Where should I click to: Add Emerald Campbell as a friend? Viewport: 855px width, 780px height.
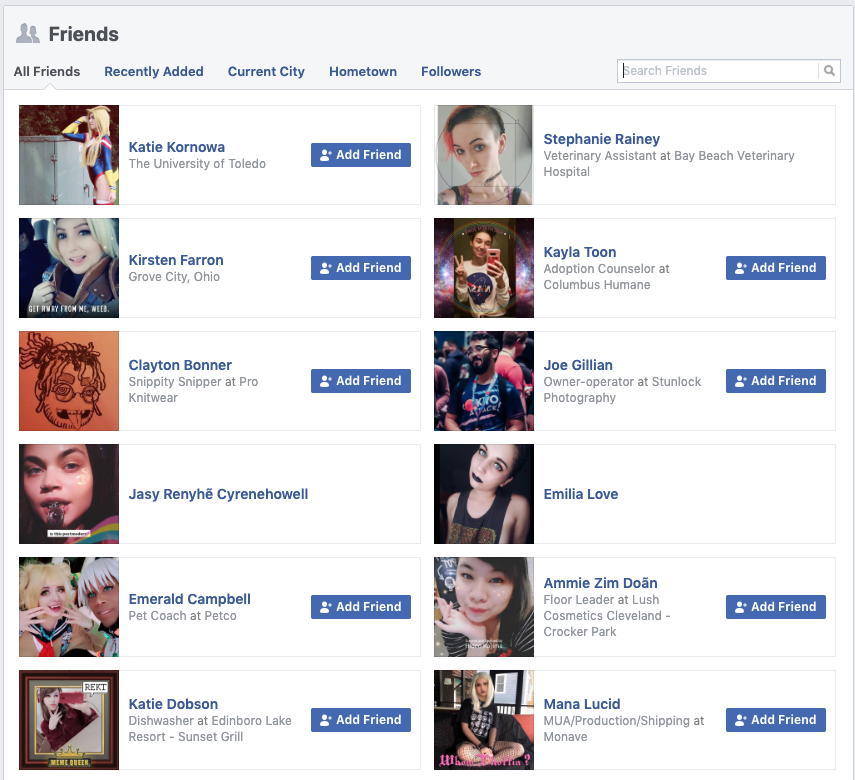(361, 607)
